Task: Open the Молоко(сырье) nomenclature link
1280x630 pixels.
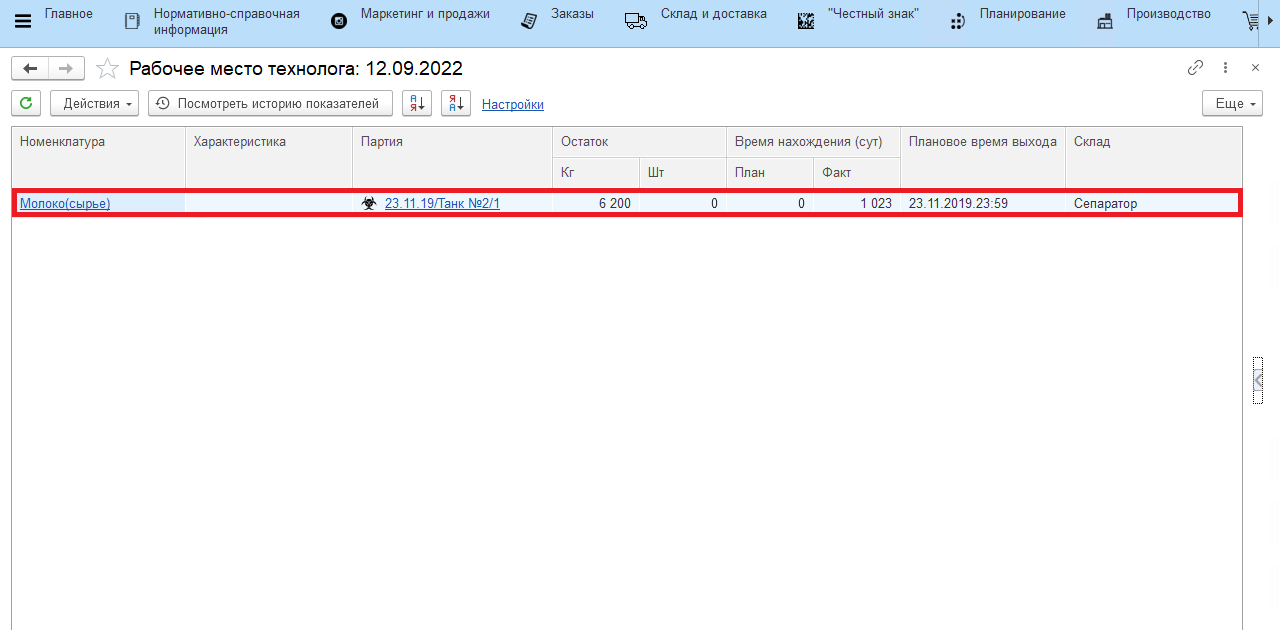Action: click(65, 203)
